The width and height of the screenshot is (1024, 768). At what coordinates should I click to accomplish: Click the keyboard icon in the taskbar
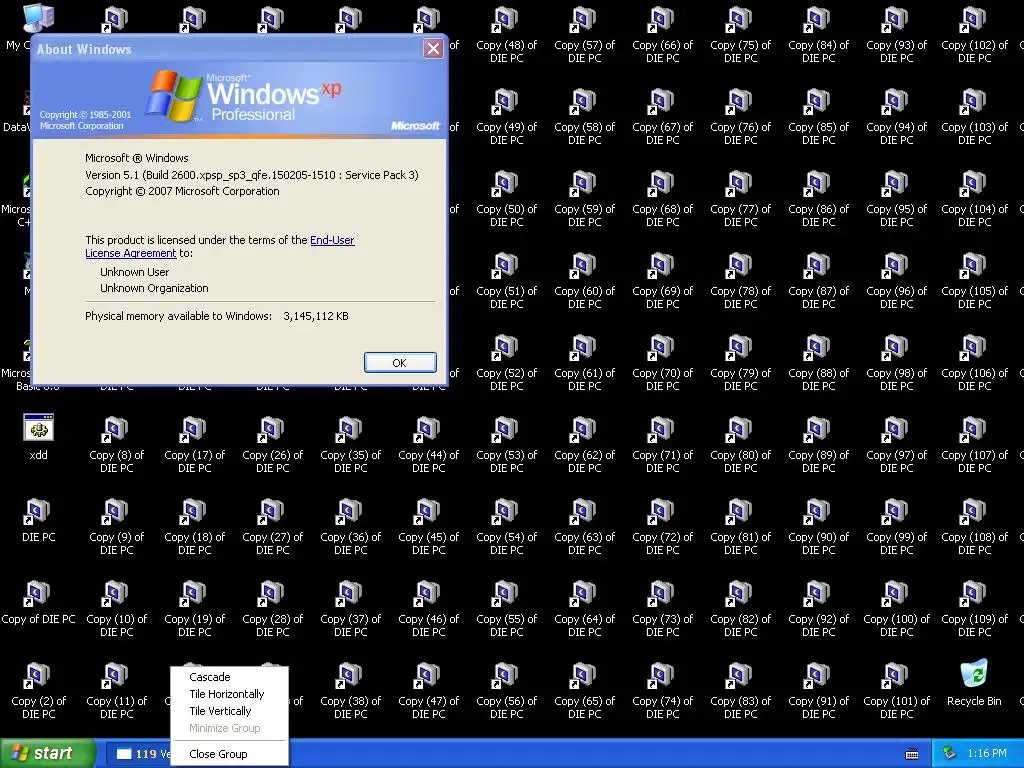point(912,754)
